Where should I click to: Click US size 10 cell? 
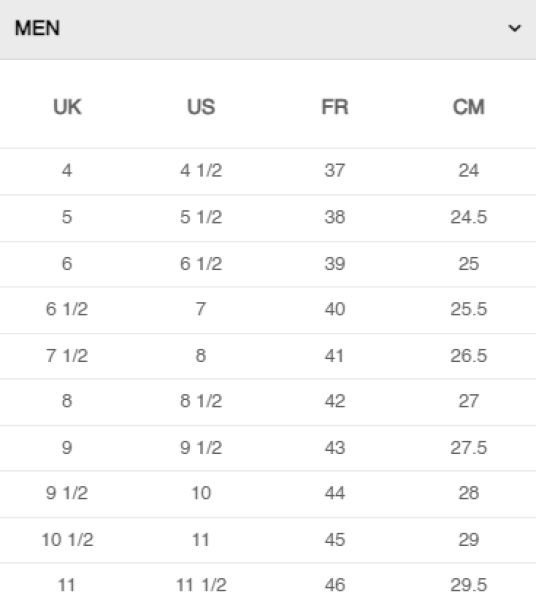[201, 493]
